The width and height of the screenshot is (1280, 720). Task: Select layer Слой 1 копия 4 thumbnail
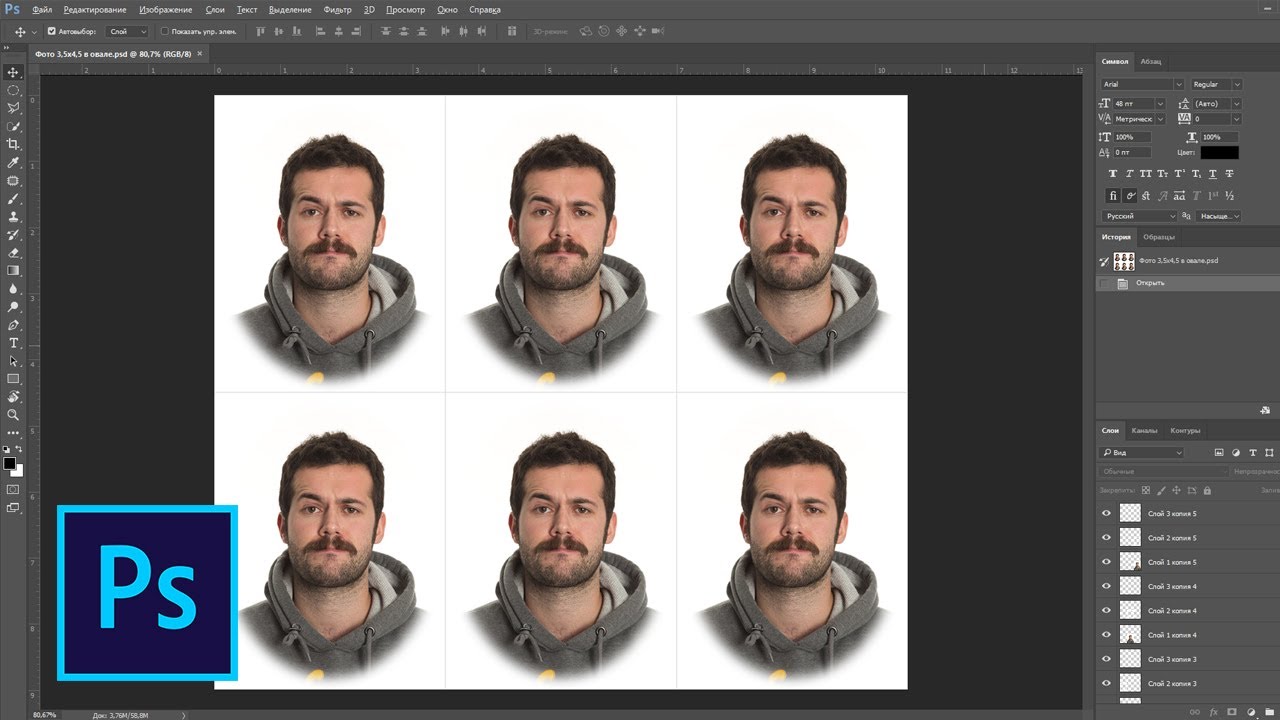pos(1130,635)
